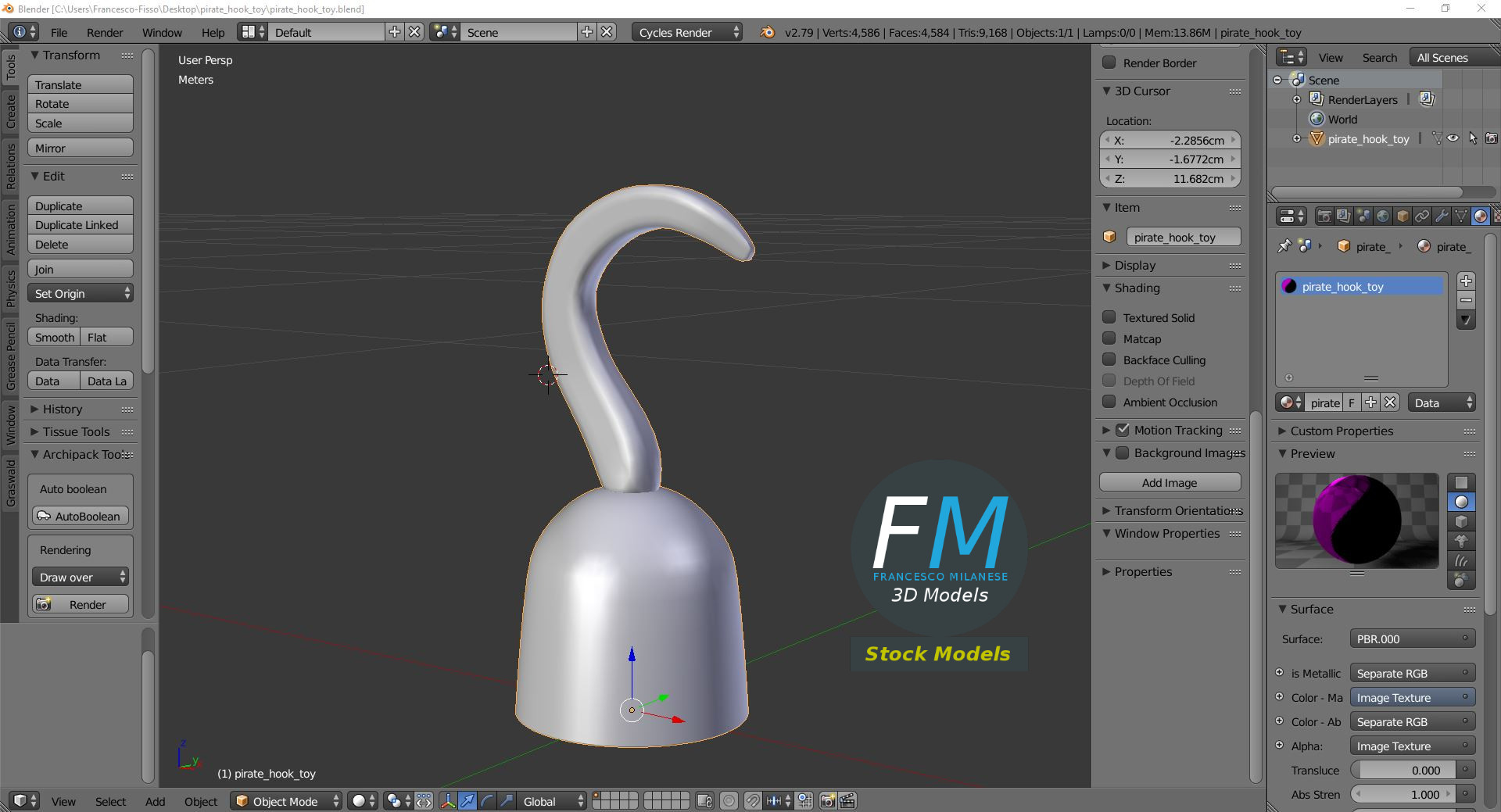Open the top bar Render menu

coord(105,32)
